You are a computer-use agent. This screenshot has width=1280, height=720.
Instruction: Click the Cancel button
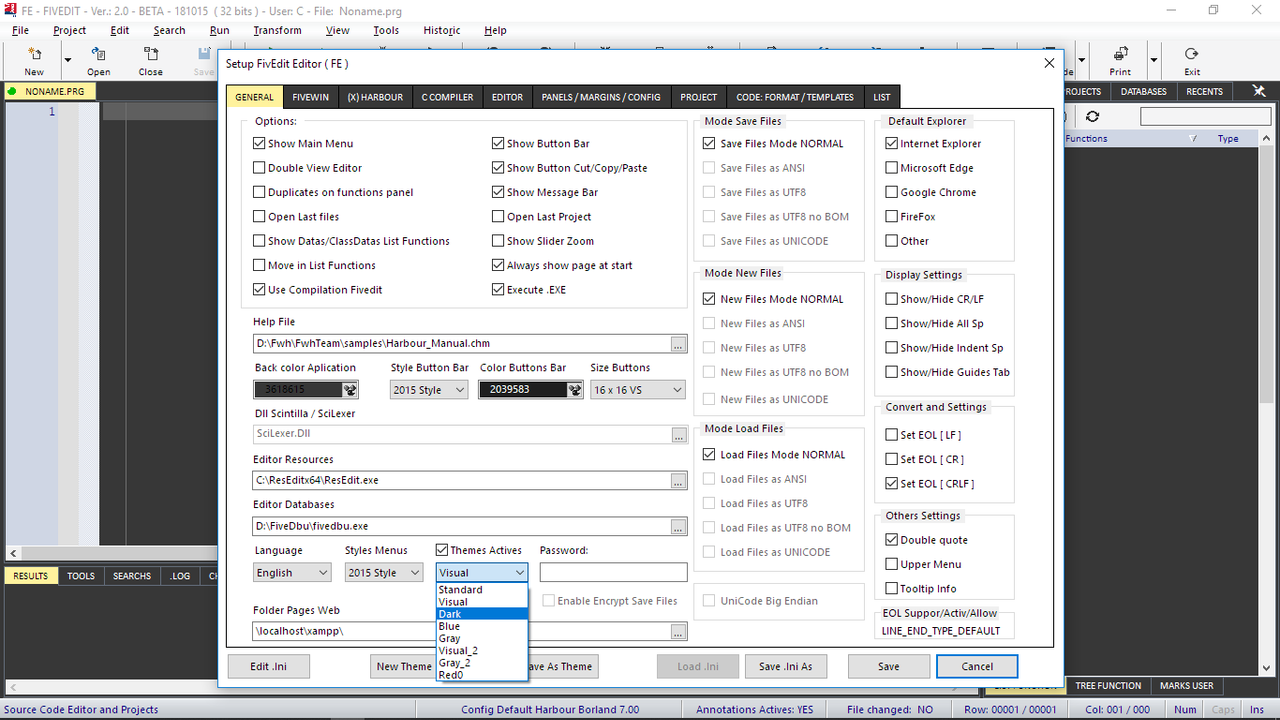tap(977, 666)
